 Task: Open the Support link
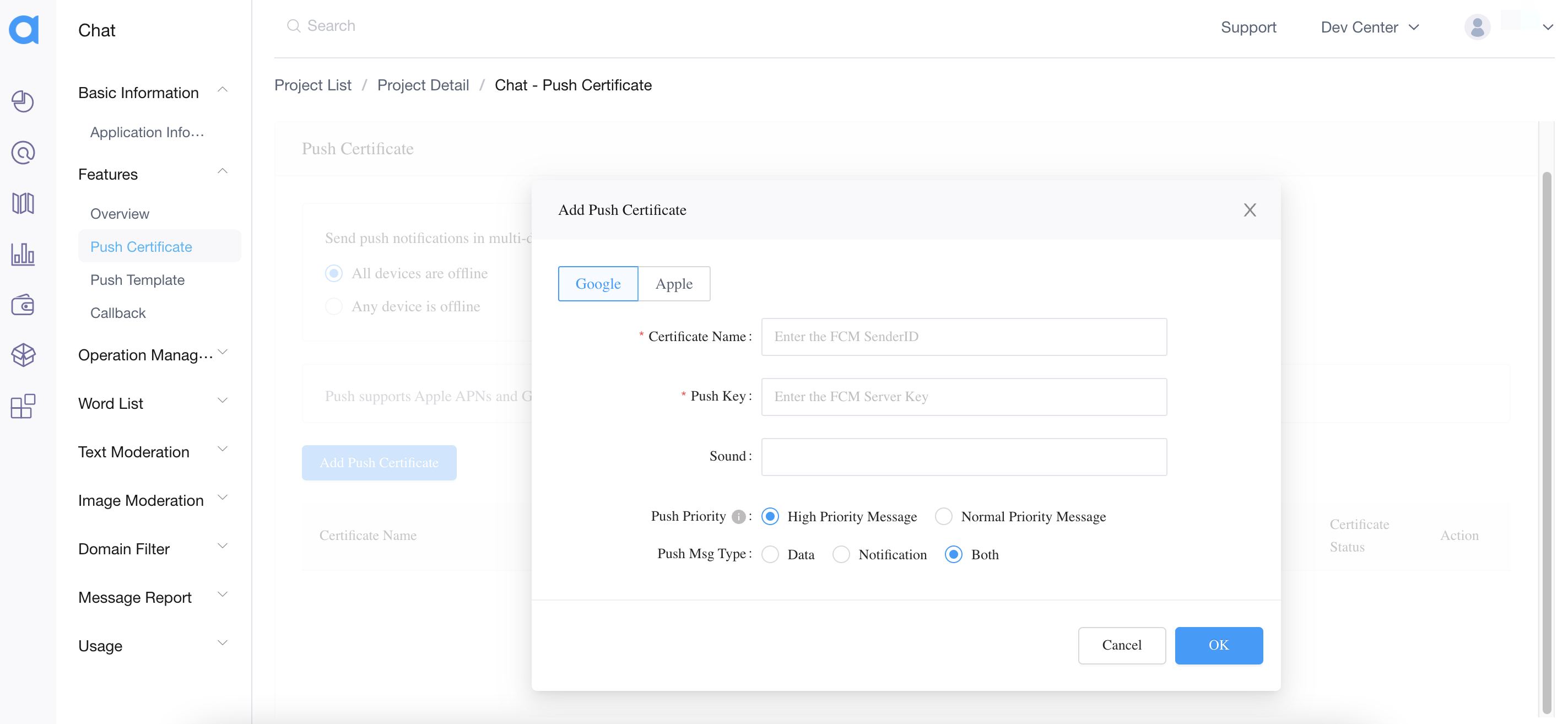[x=1248, y=28]
